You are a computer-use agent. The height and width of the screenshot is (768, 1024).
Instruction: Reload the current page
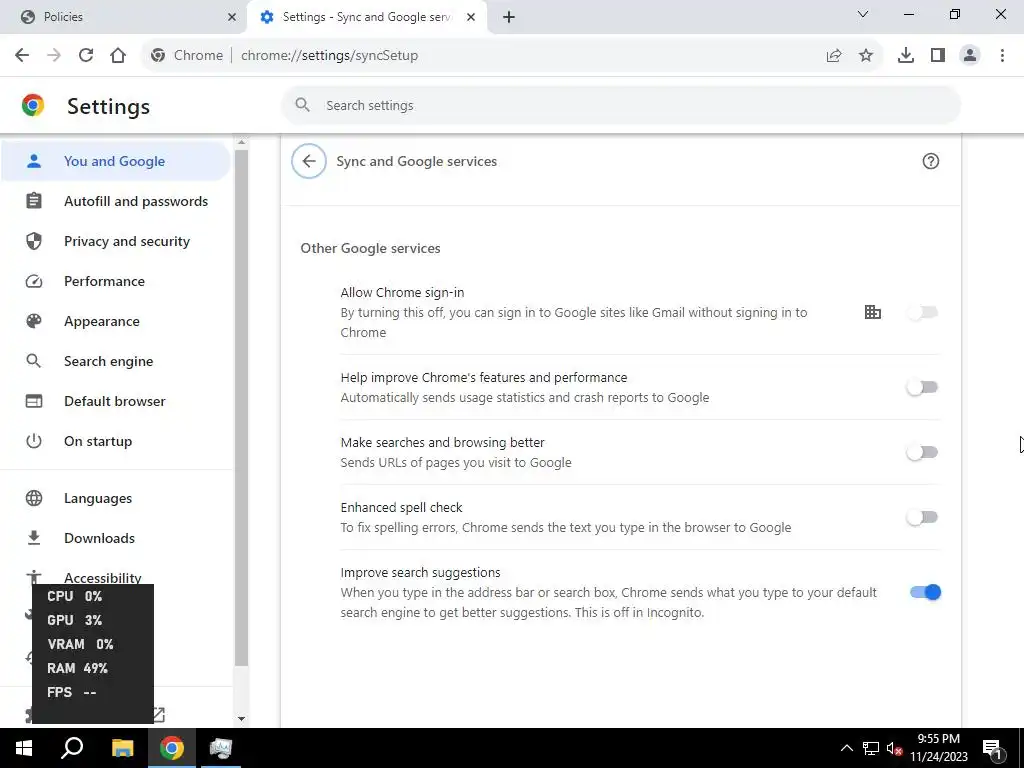86,56
